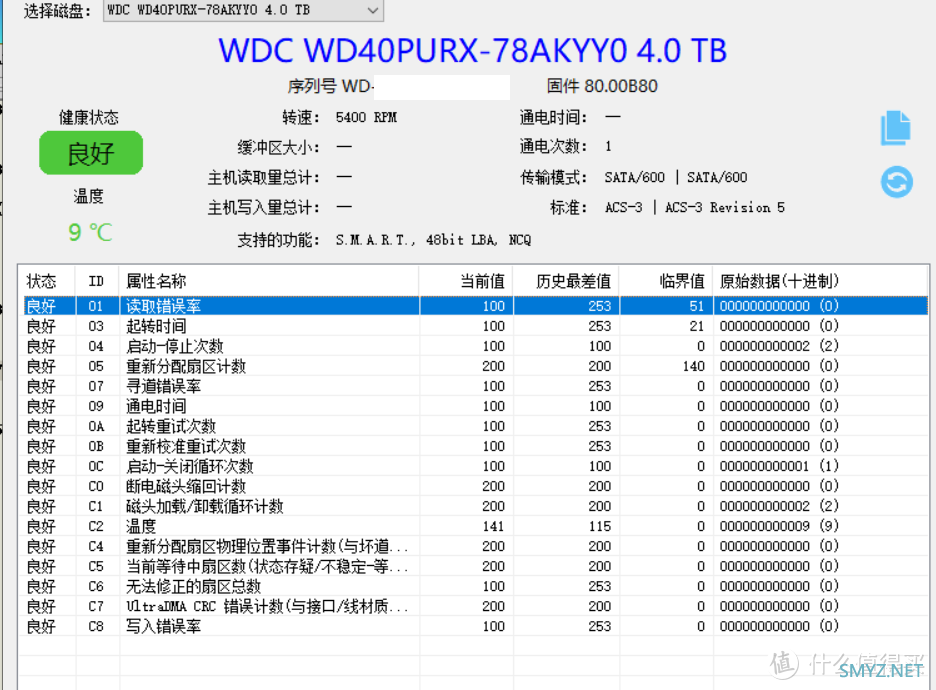Click the 序列号 WD- serial number label
Viewport: 936px width, 690px height.
[x=330, y=87]
